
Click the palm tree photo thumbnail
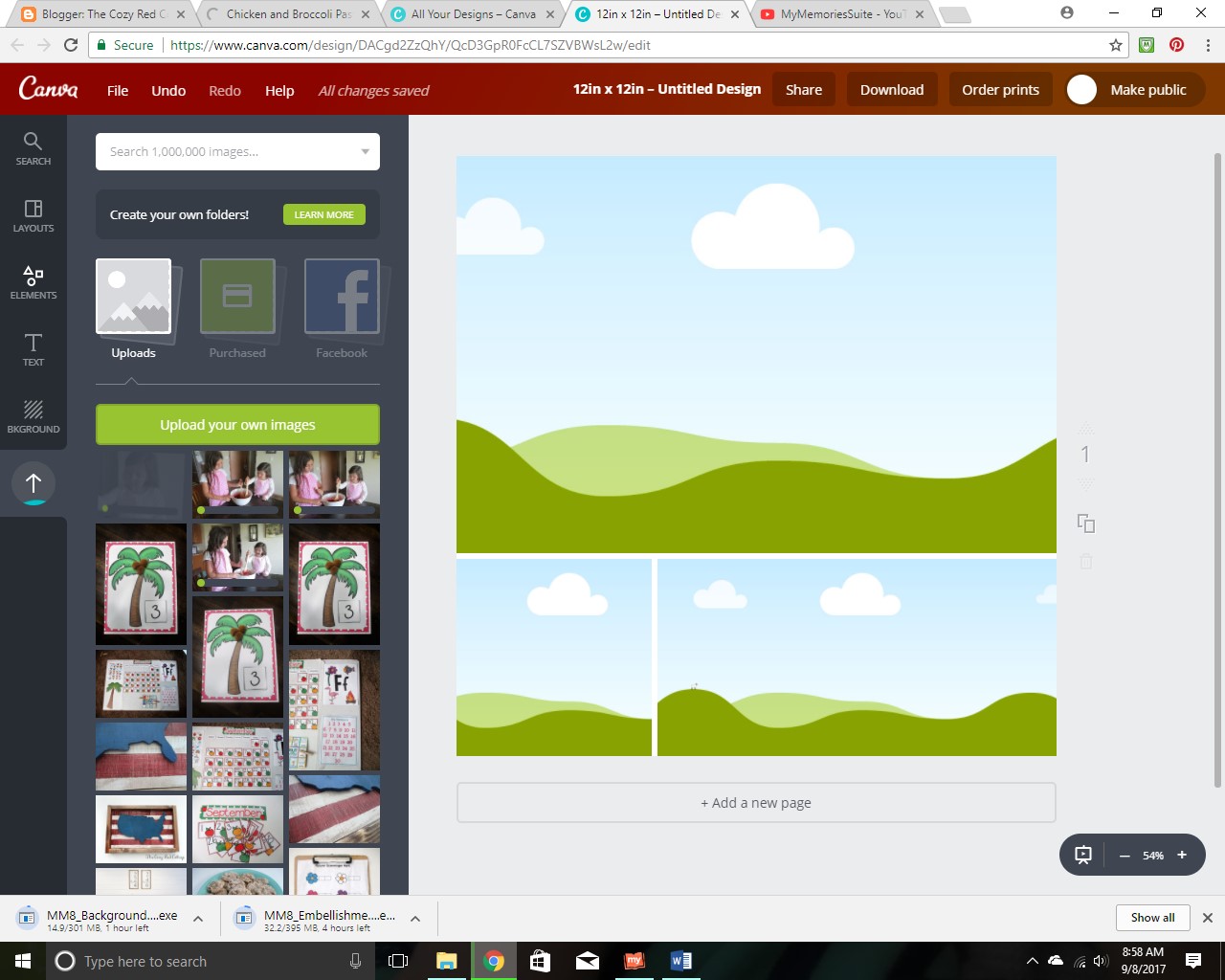pyautogui.click(x=141, y=584)
